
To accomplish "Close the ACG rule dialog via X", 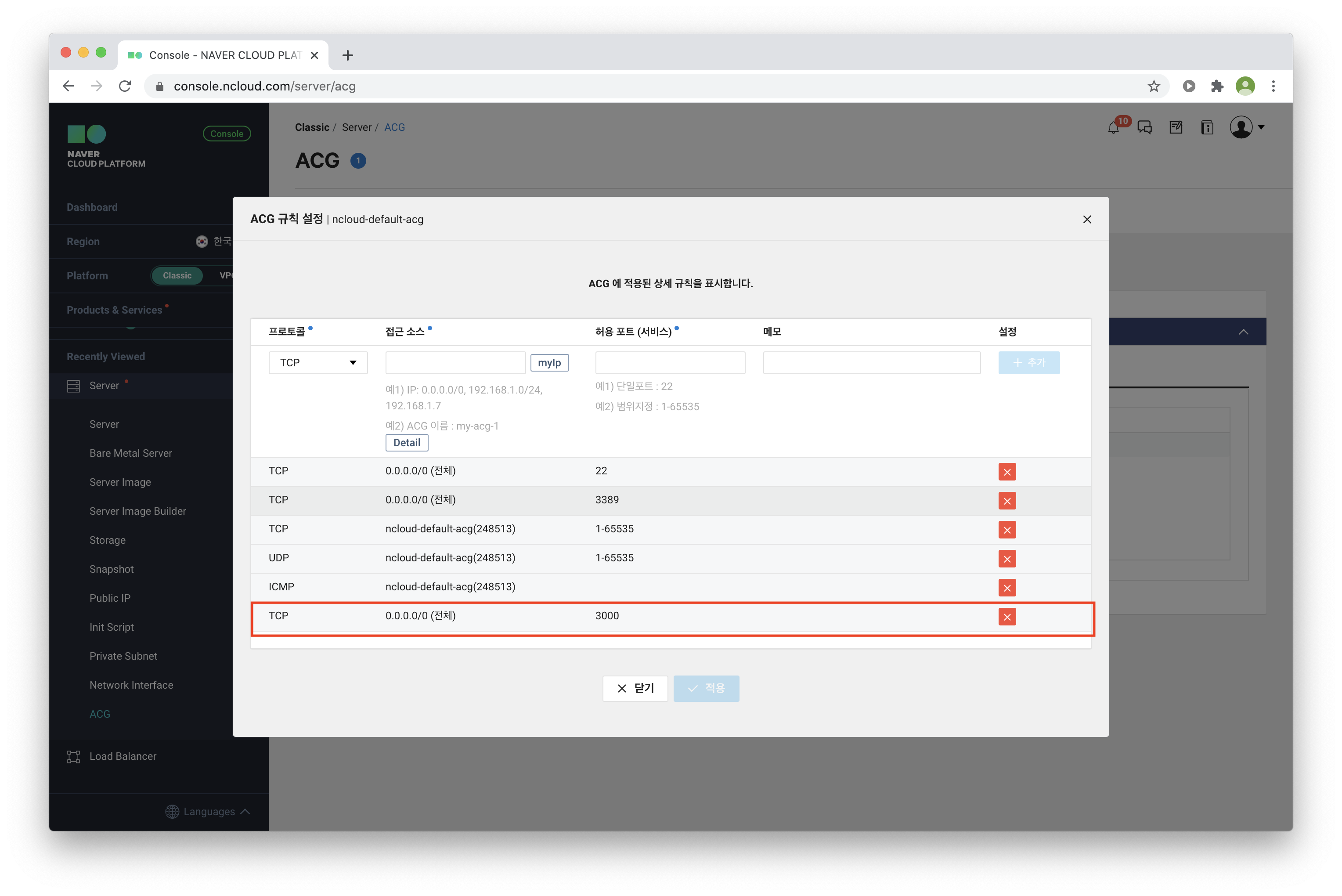I will (x=1086, y=220).
